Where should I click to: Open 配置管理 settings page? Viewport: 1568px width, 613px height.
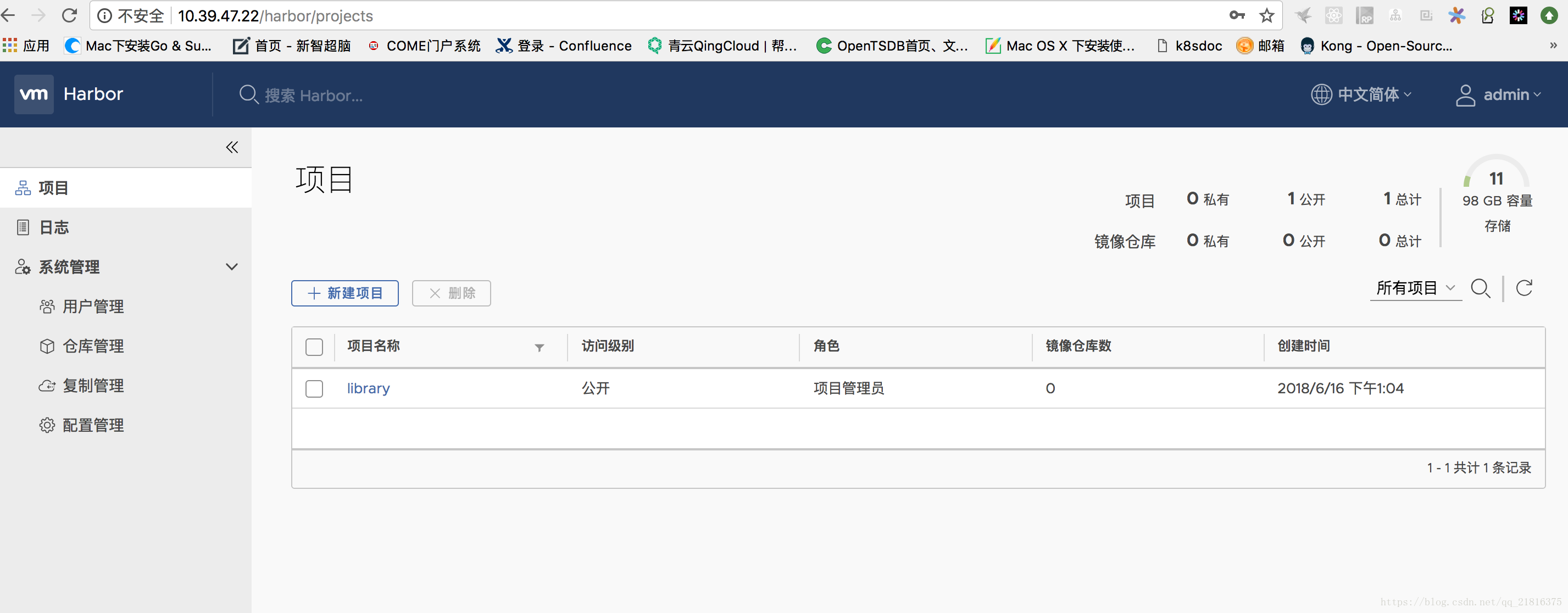pyautogui.click(x=92, y=426)
